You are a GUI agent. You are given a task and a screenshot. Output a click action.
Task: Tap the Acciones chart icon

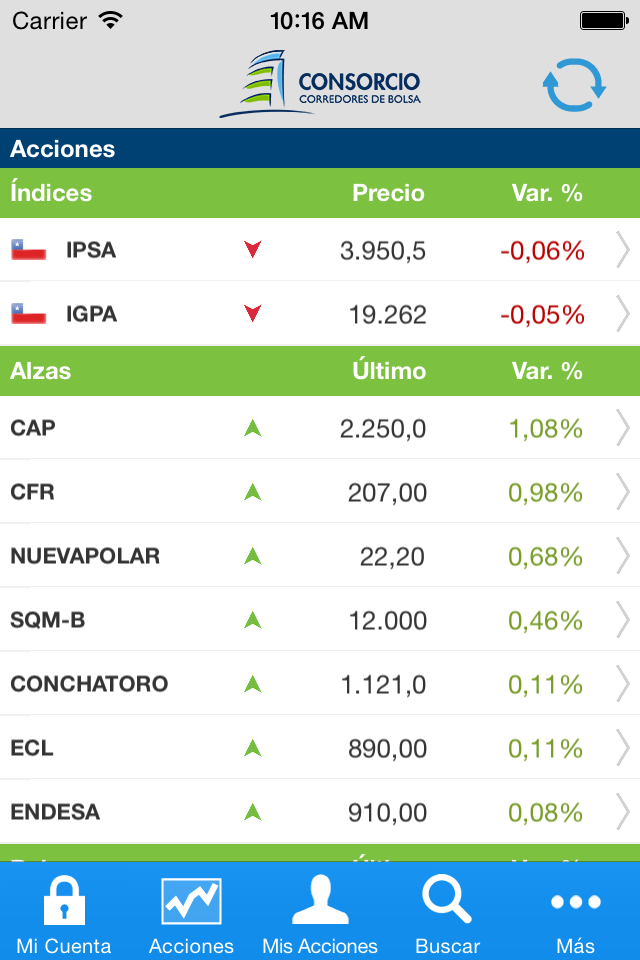click(191, 900)
